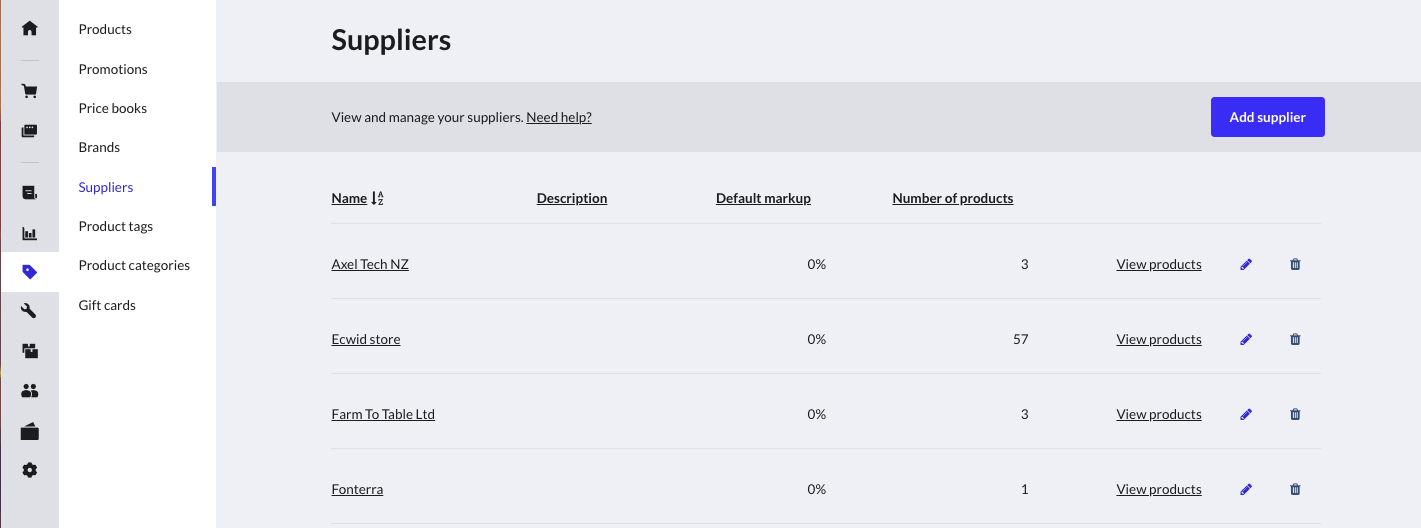This screenshot has width=1421, height=528.
Task: Edit Axel Tech NZ with pencil icon
Action: click(1246, 265)
